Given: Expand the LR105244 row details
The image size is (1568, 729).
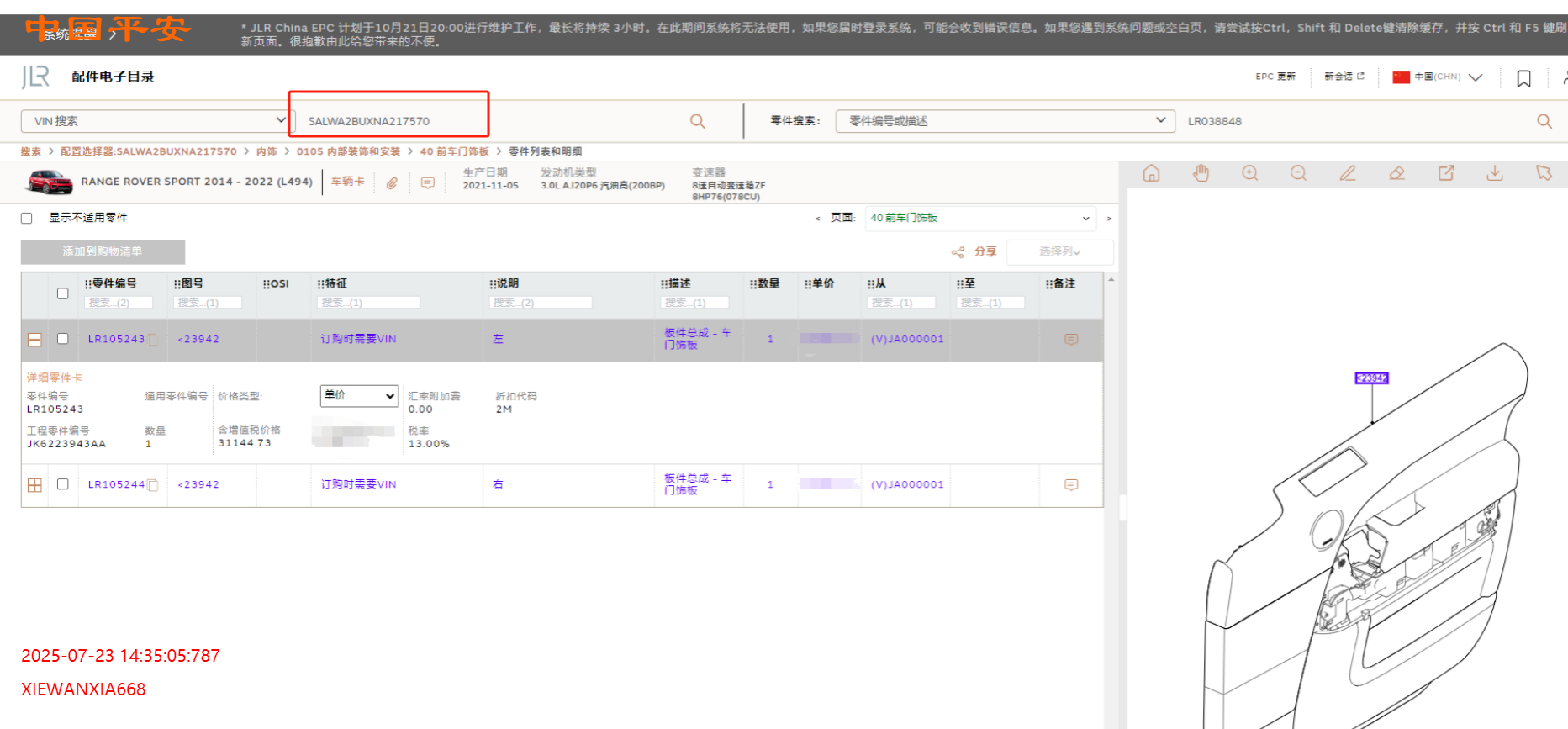Looking at the screenshot, I should 34,485.
